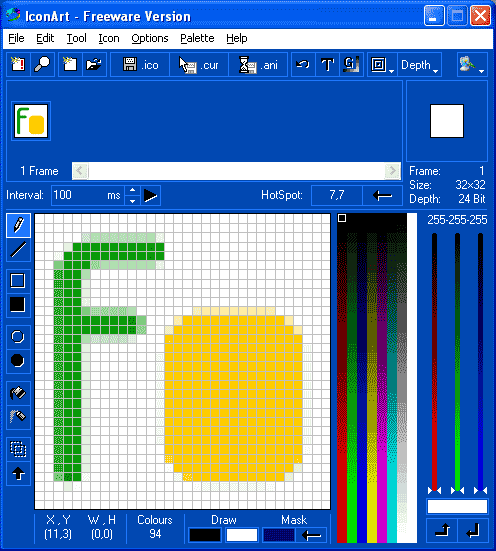Select the pencil drawing tool
Image resolution: width=496 pixels, height=551 pixels.
(18, 225)
